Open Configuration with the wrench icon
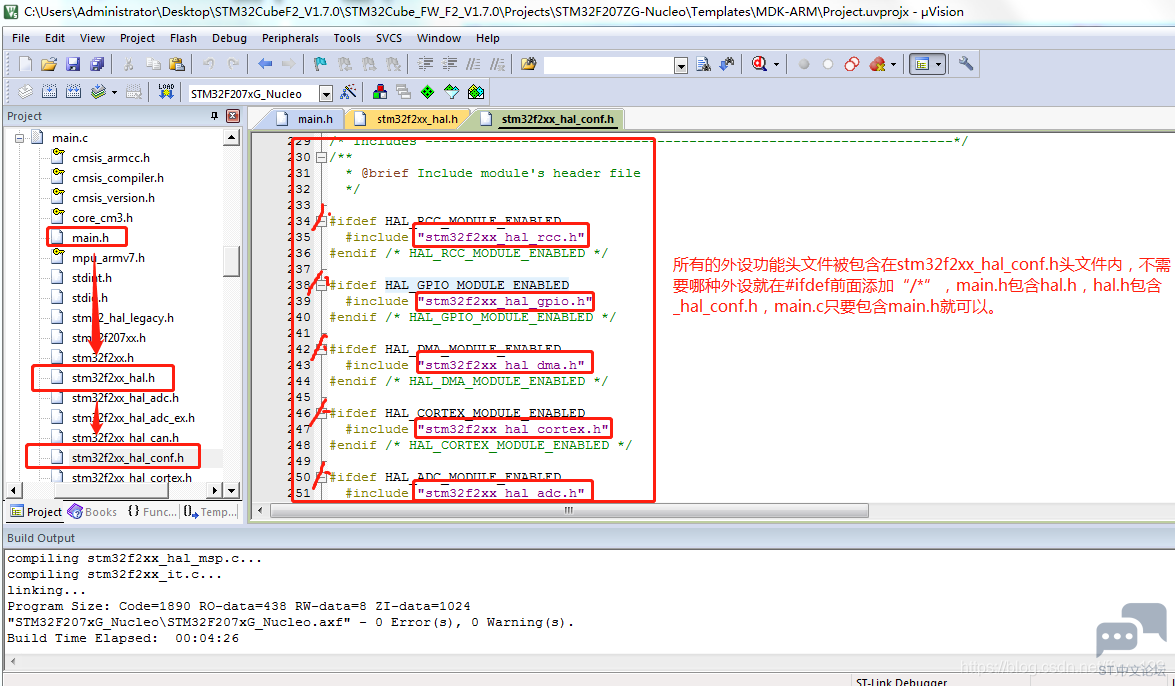1175x686 pixels. click(x=965, y=64)
